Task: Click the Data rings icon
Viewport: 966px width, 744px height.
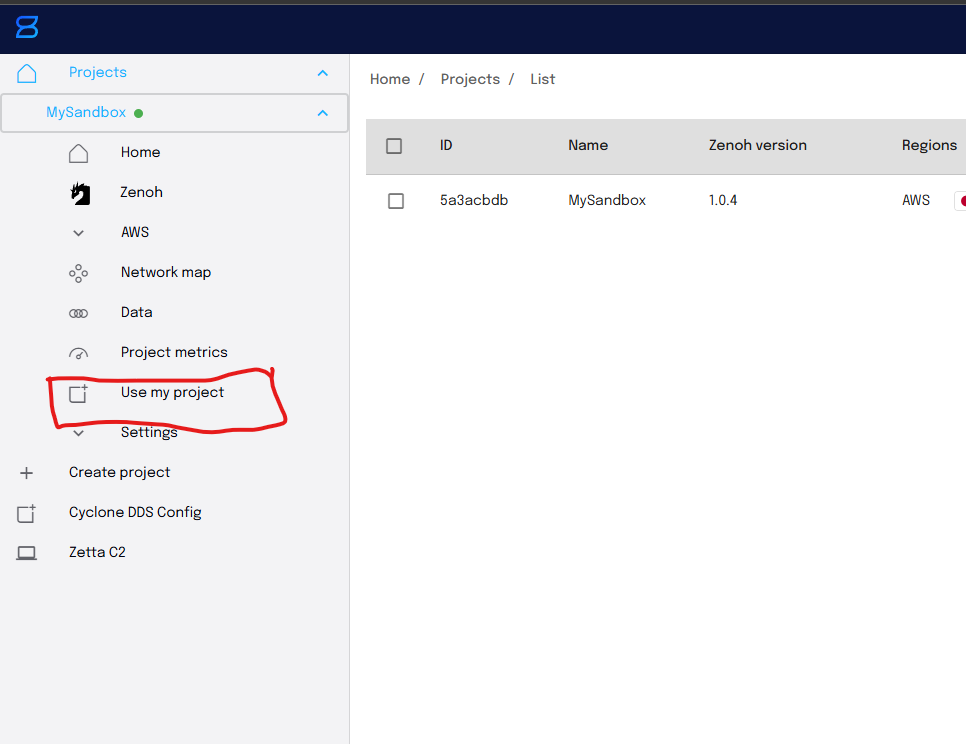Action: tap(78, 313)
